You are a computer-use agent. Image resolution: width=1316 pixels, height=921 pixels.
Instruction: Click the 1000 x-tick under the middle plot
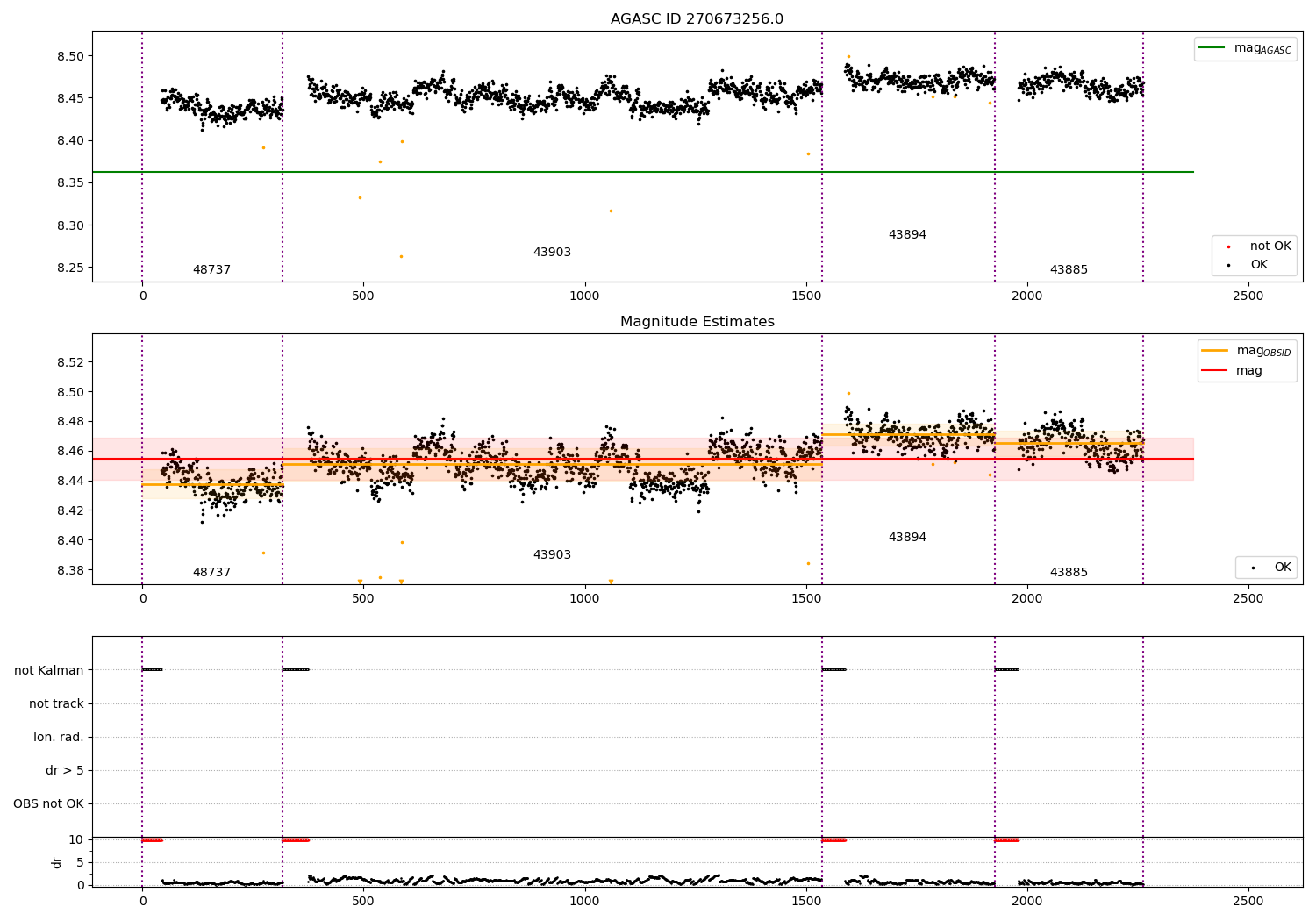click(584, 599)
